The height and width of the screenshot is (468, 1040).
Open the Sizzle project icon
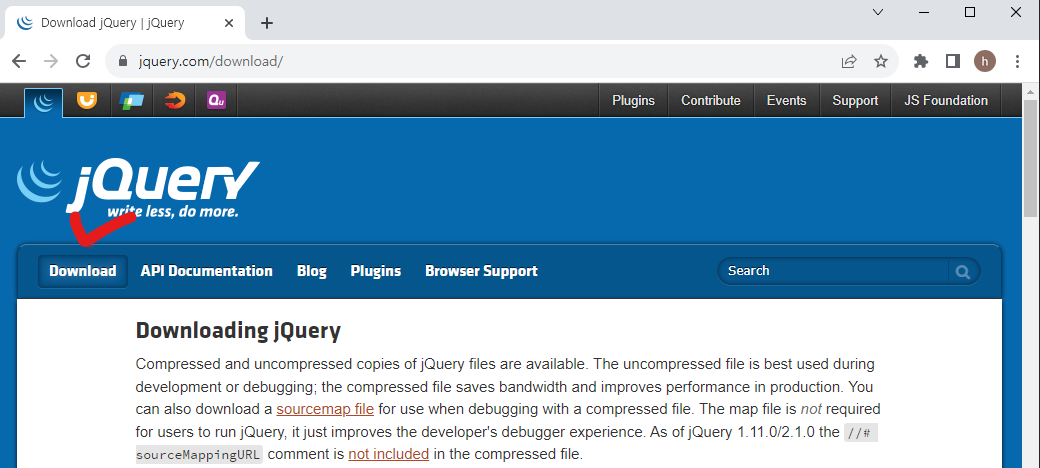click(x=175, y=100)
